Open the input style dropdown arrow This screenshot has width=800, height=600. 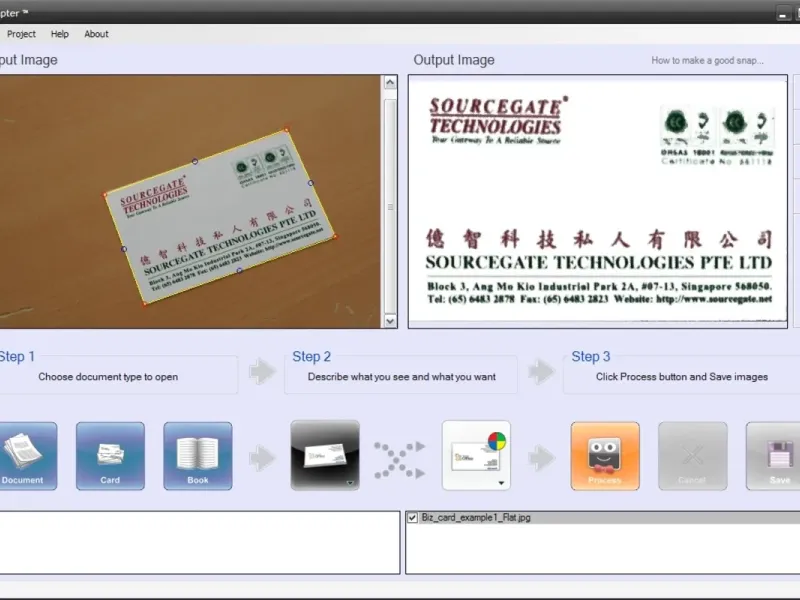350,483
